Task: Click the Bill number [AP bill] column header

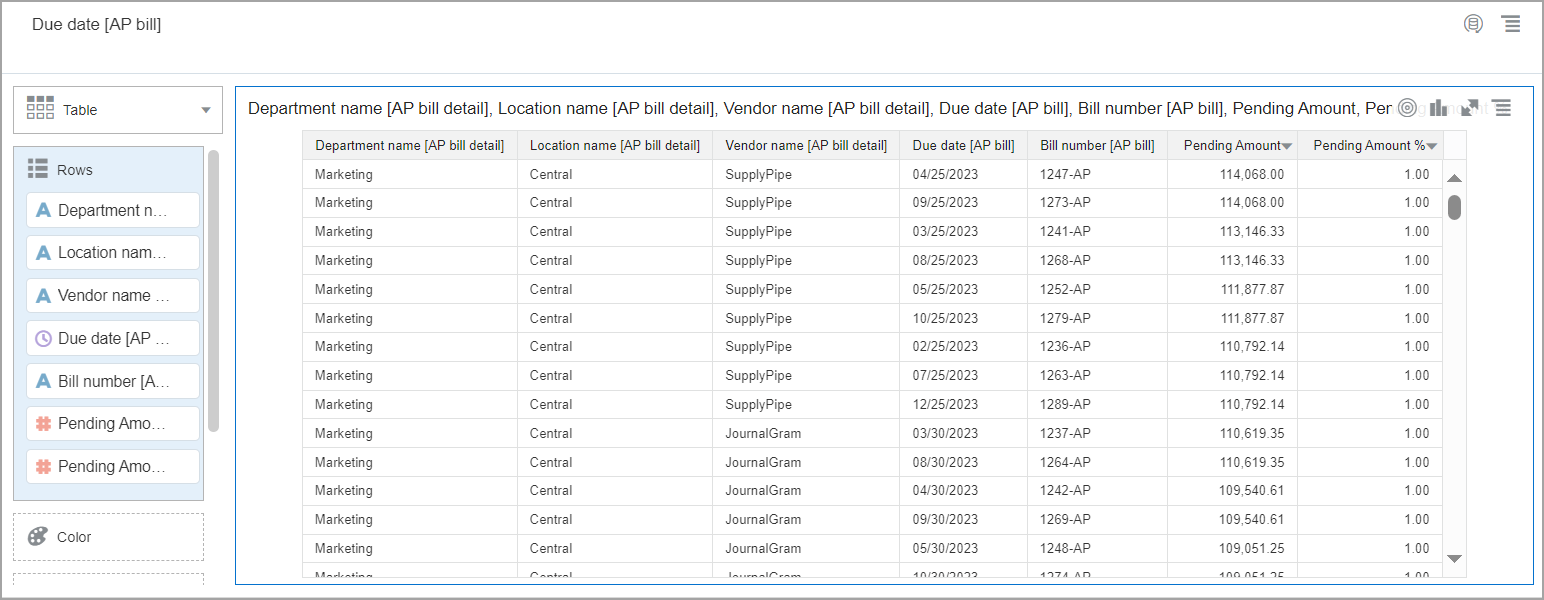Action: tap(1096, 145)
